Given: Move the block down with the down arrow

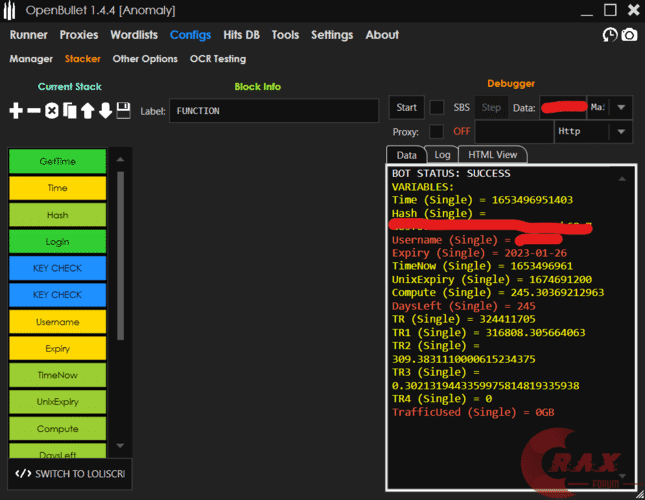Looking at the screenshot, I should pos(105,110).
